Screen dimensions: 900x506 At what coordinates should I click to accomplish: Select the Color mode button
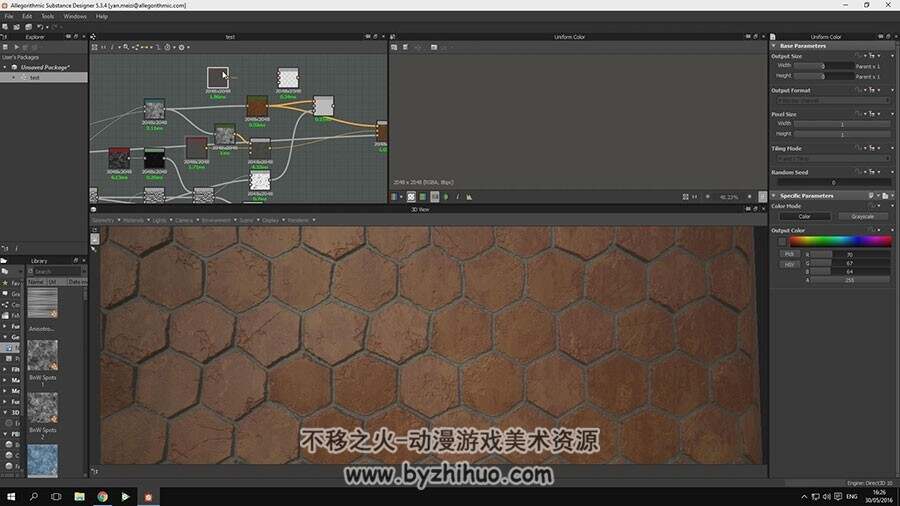coord(805,216)
